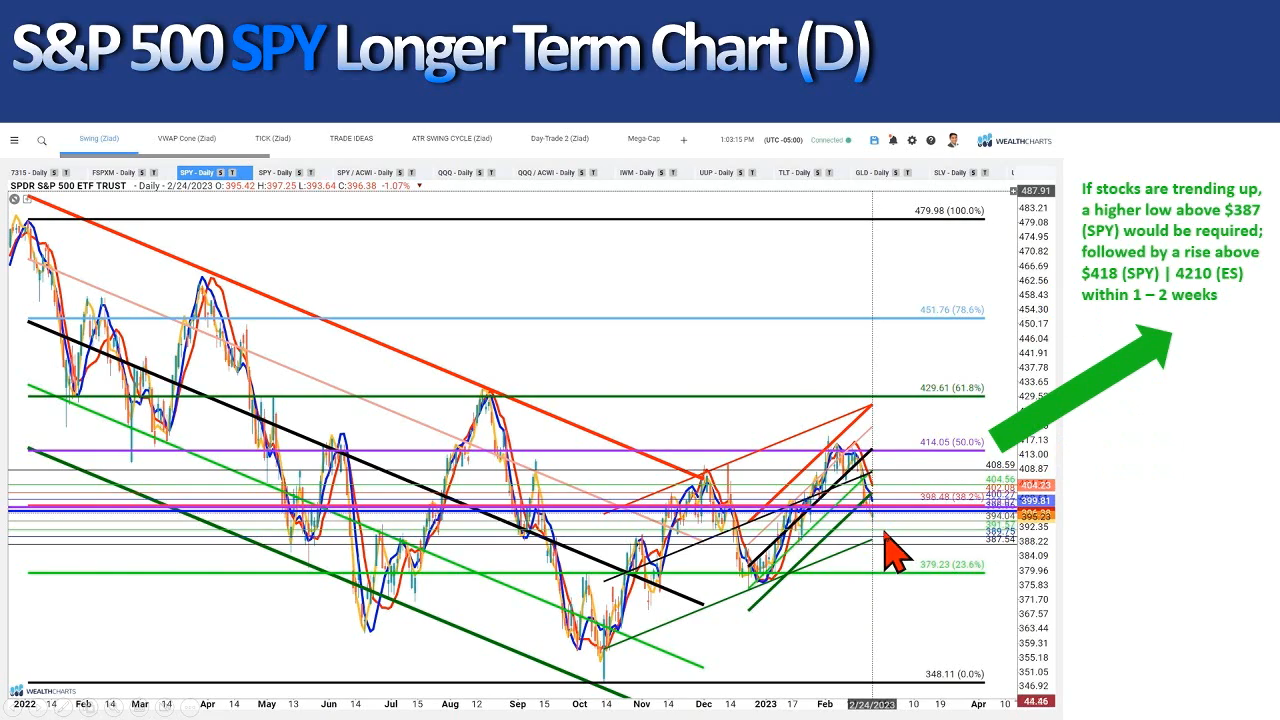Open the TRADE IDEAS workspace tab
The height and width of the screenshot is (720, 1280).
point(351,139)
